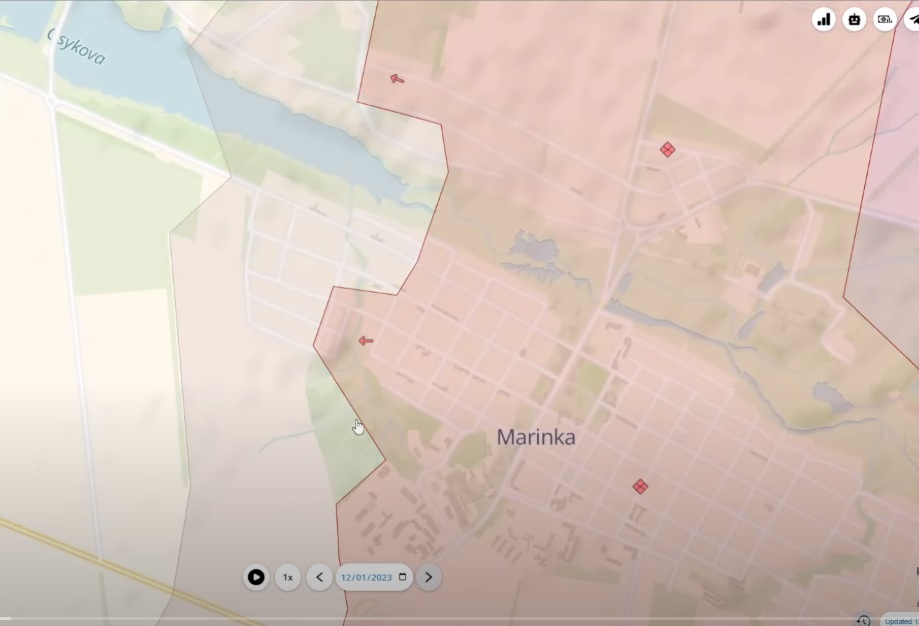The width and height of the screenshot is (919, 626).
Task: Change the 1x playback speed
Action: point(288,577)
